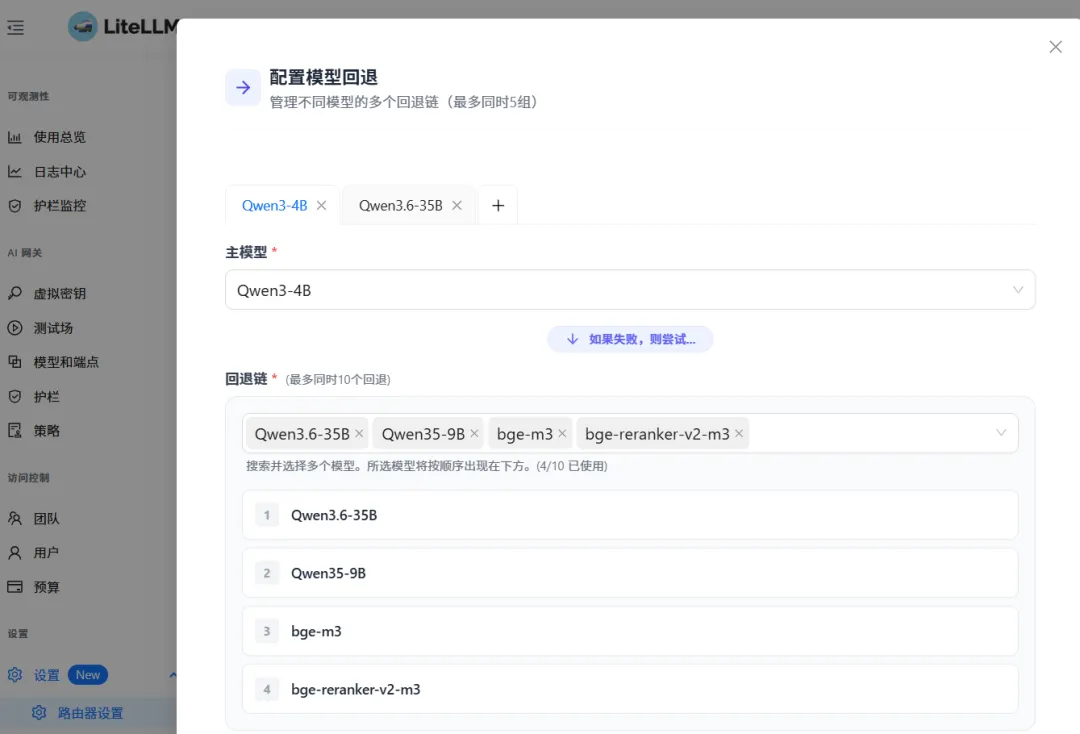1080x734 pixels.
Task: Click the 预算 credit card icon
Action: click(14, 587)
